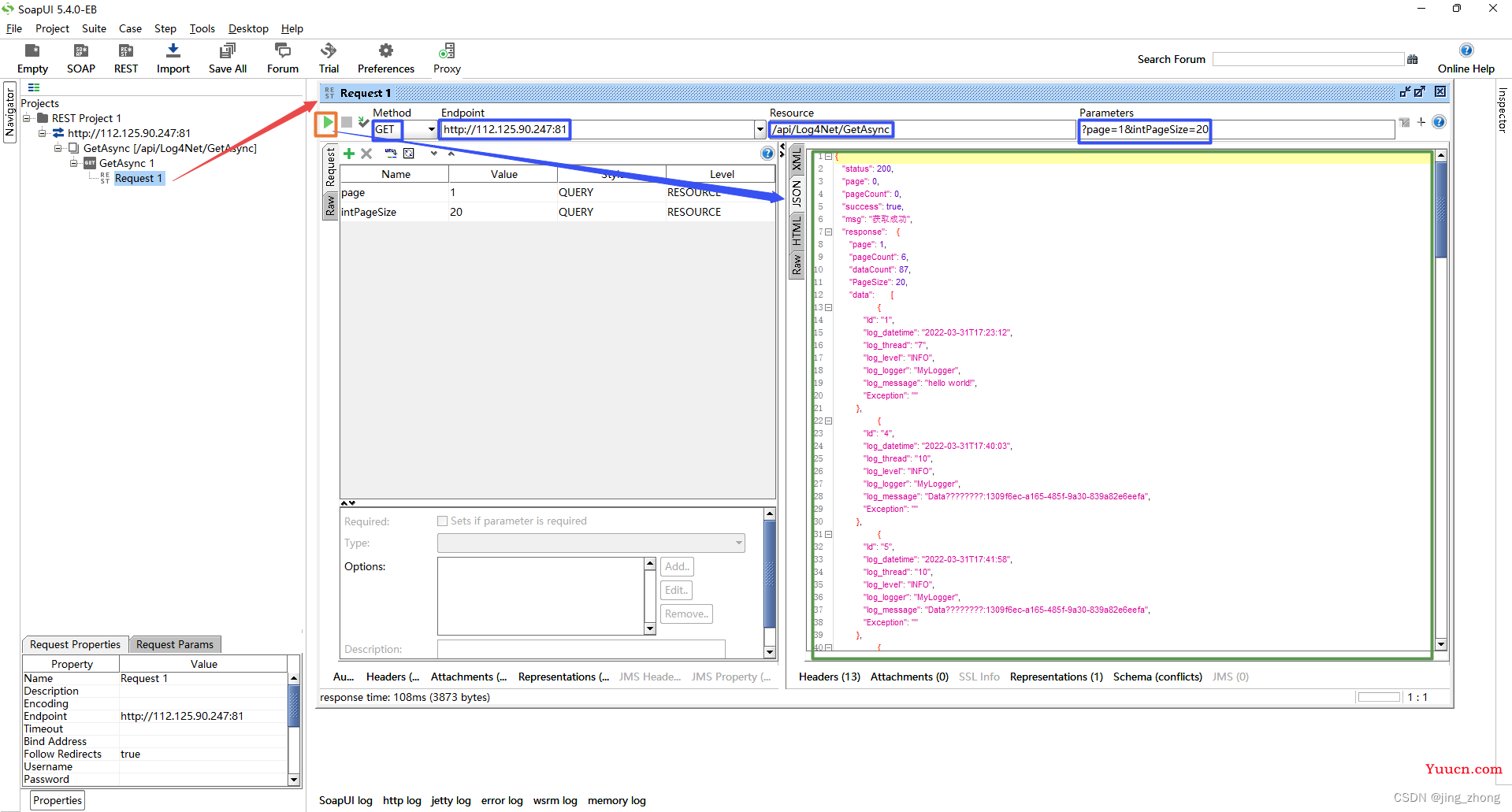Image resolution: width=1512 pixels, height=812 pixels.
Task: Click the add-to-test-case checkmark icon
Action: pyautogui.click(x=362, y=122)
